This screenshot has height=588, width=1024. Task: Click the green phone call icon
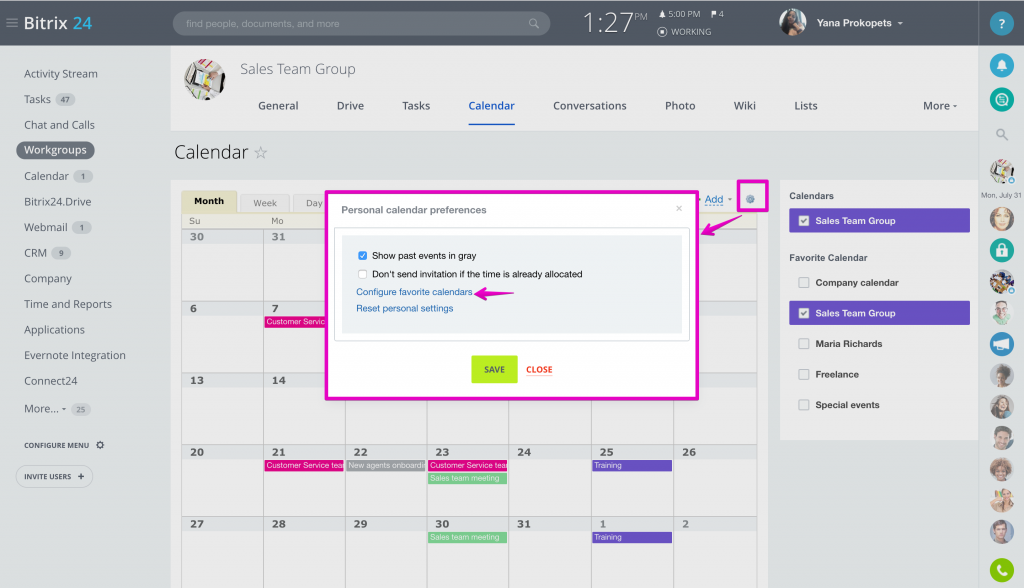[1001, 570]
